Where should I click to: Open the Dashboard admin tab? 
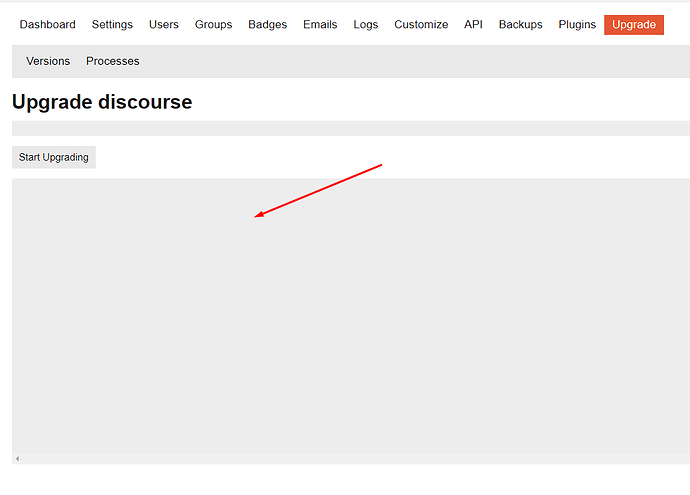(48, 25)
